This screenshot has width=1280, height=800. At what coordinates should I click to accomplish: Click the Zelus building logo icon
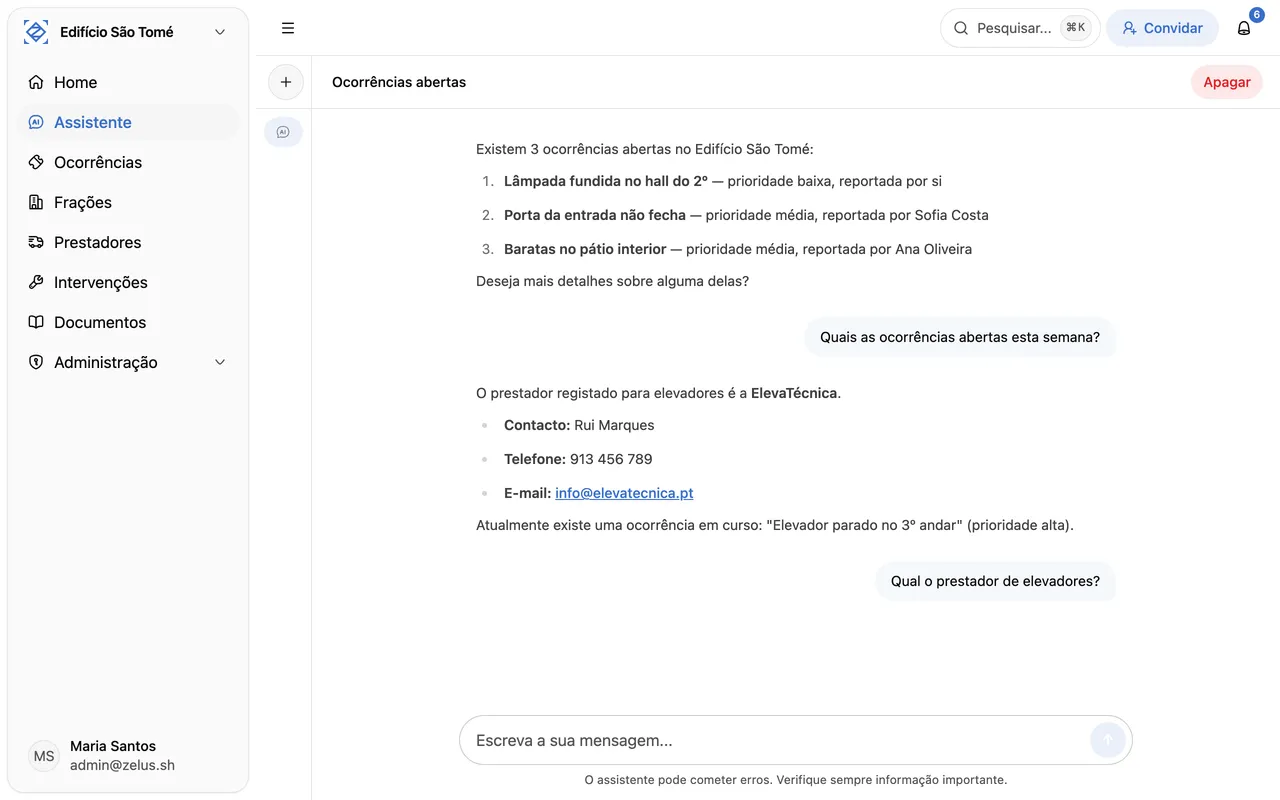(x=36, y=32)
